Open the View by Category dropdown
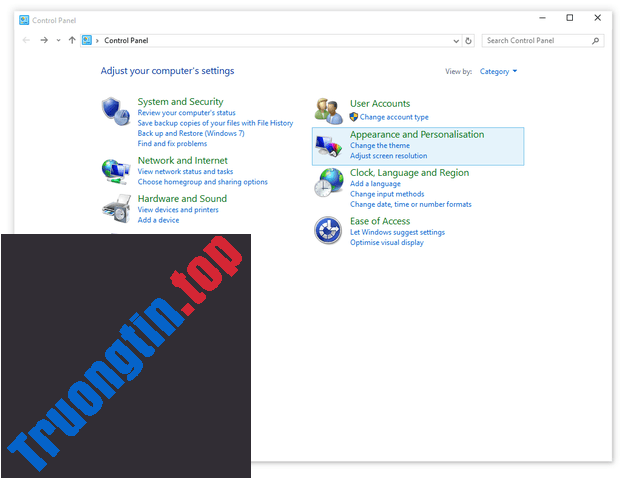The height and width of the screenshot is (479, 625). [x=498, y=72]
